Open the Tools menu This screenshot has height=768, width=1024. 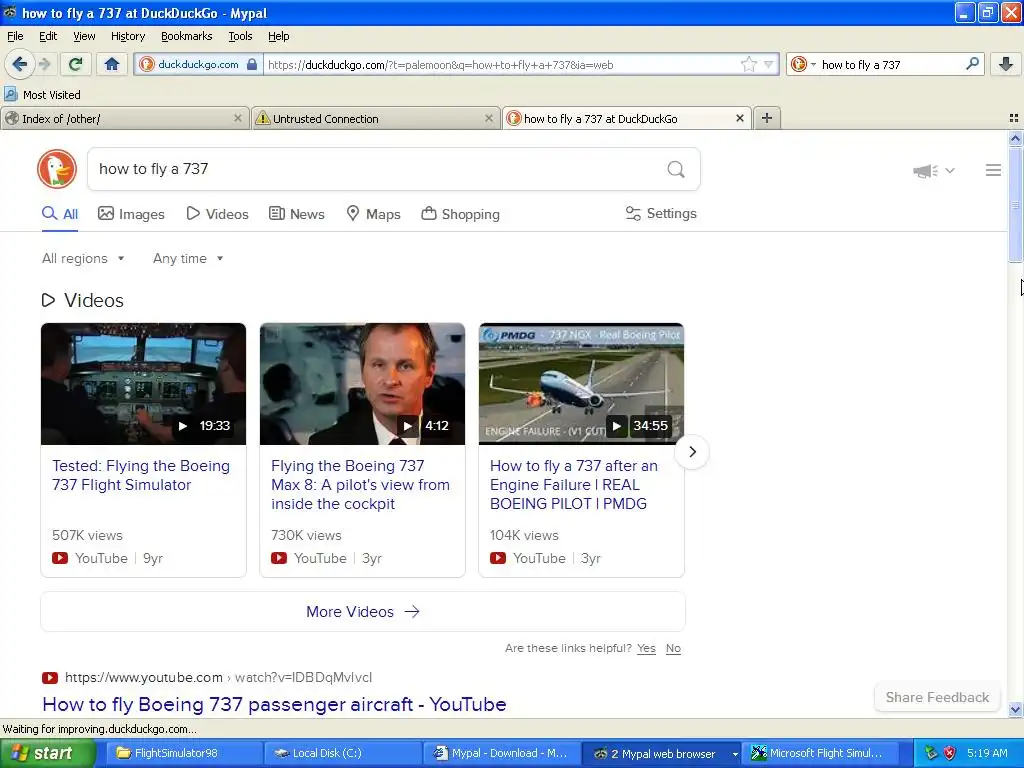pyautogui.click(x=240, y=36)
